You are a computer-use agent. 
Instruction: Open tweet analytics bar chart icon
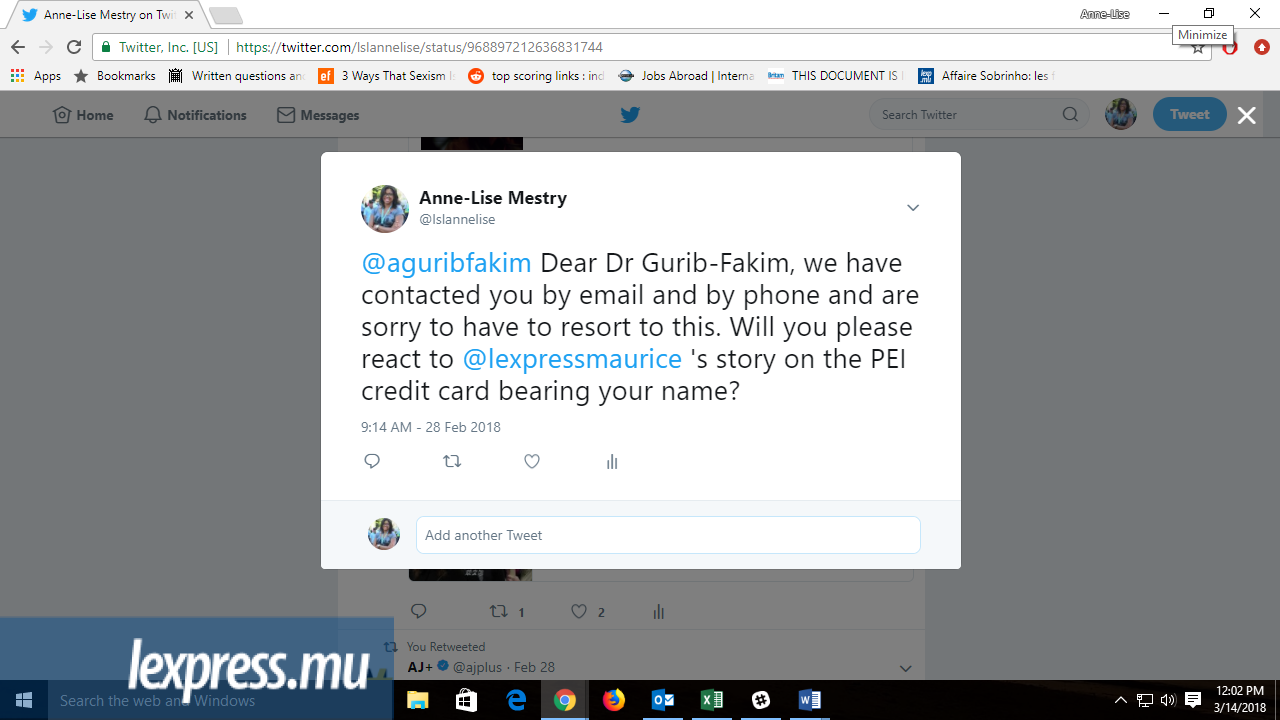point(612,461)
